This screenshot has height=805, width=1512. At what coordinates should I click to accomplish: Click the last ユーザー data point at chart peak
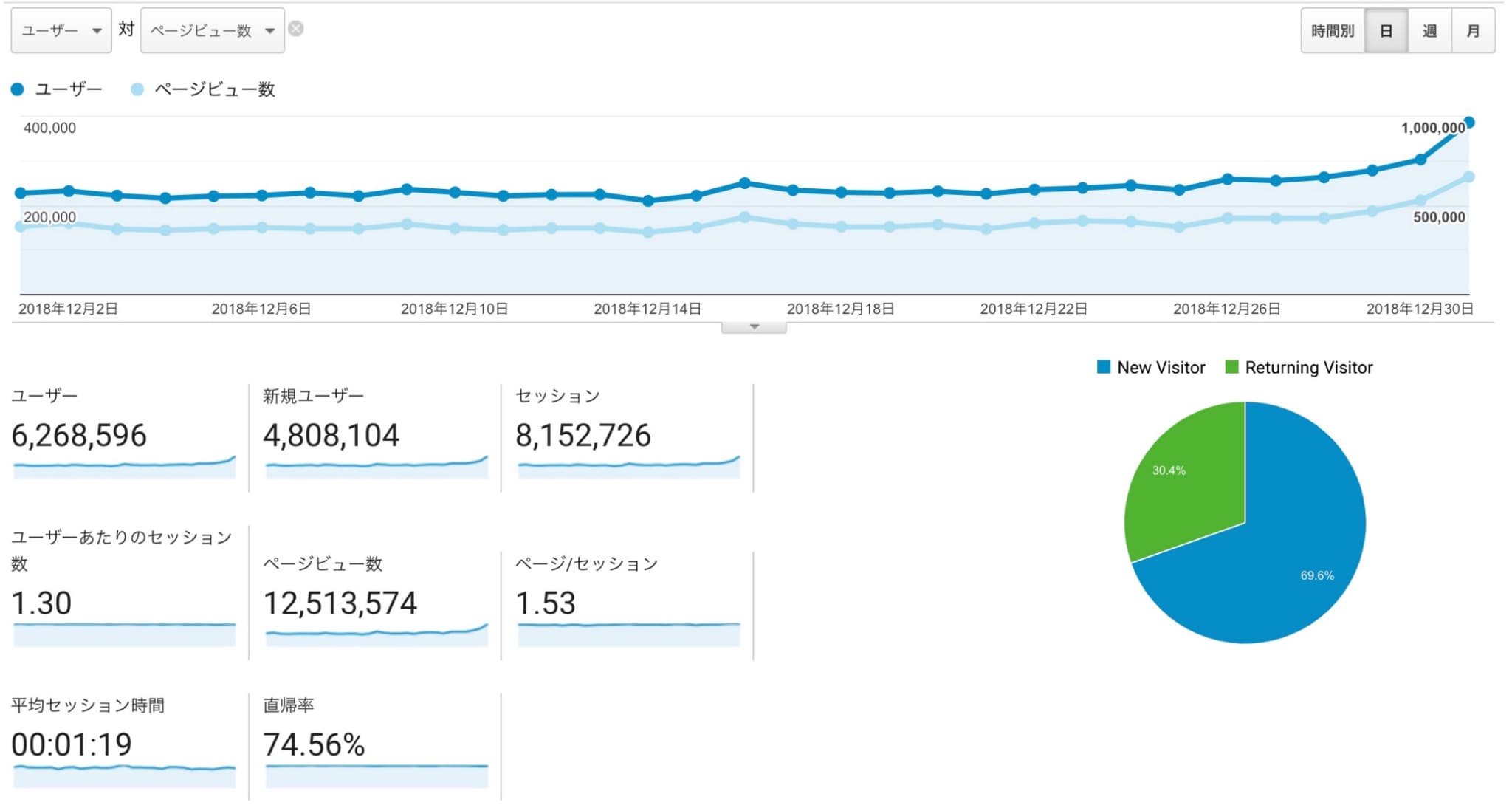1469,123
